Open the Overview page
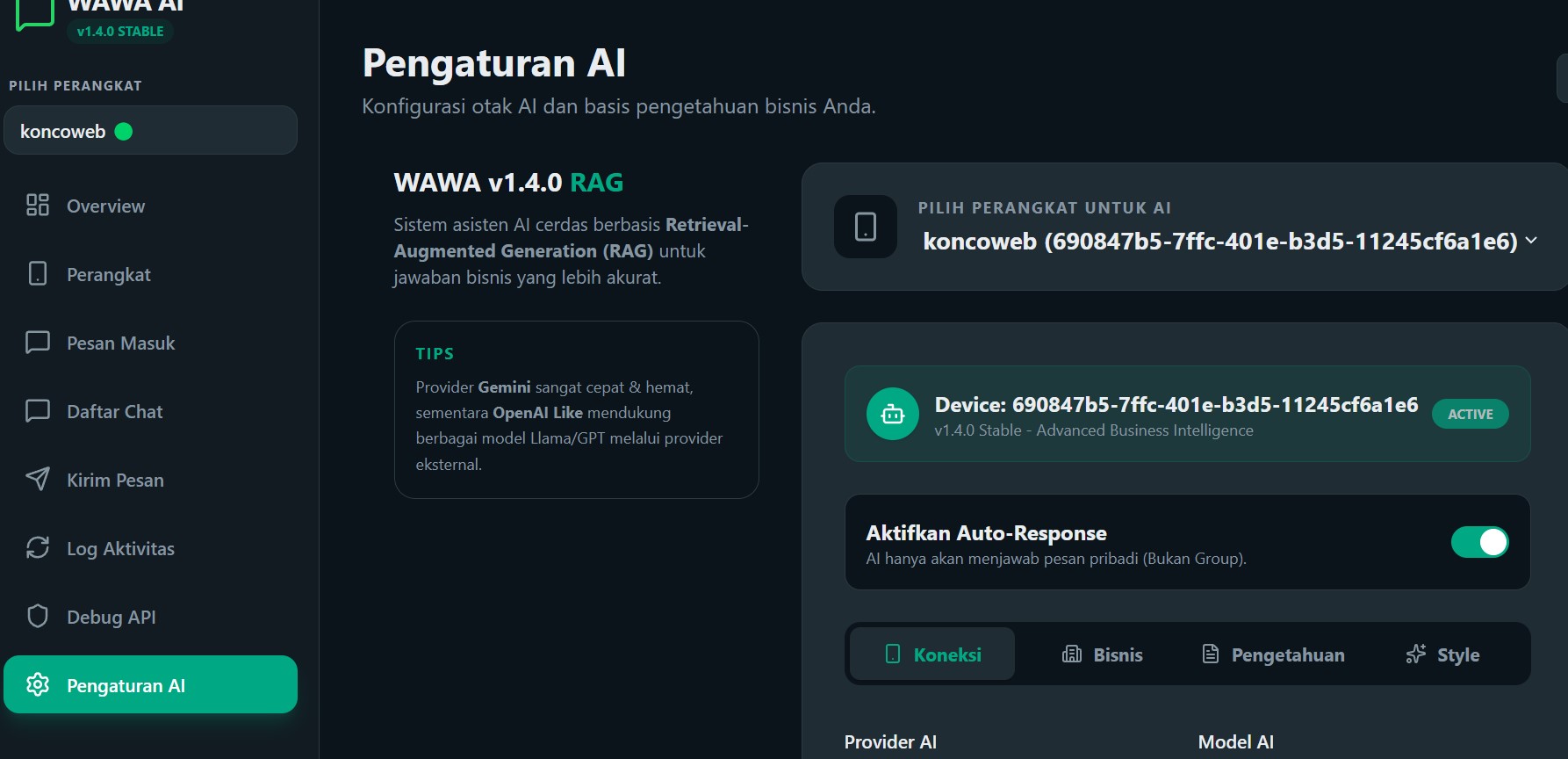 coord(150,206)
